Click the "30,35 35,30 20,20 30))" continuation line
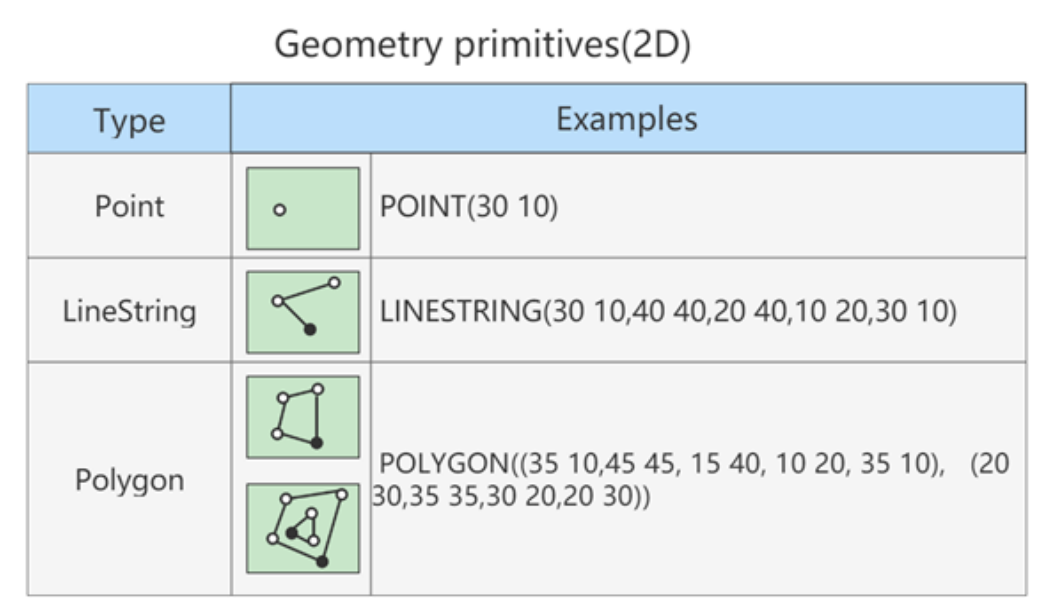Image resolution: width=1058 pixels, height=610 pixels. tap(511, 497)
